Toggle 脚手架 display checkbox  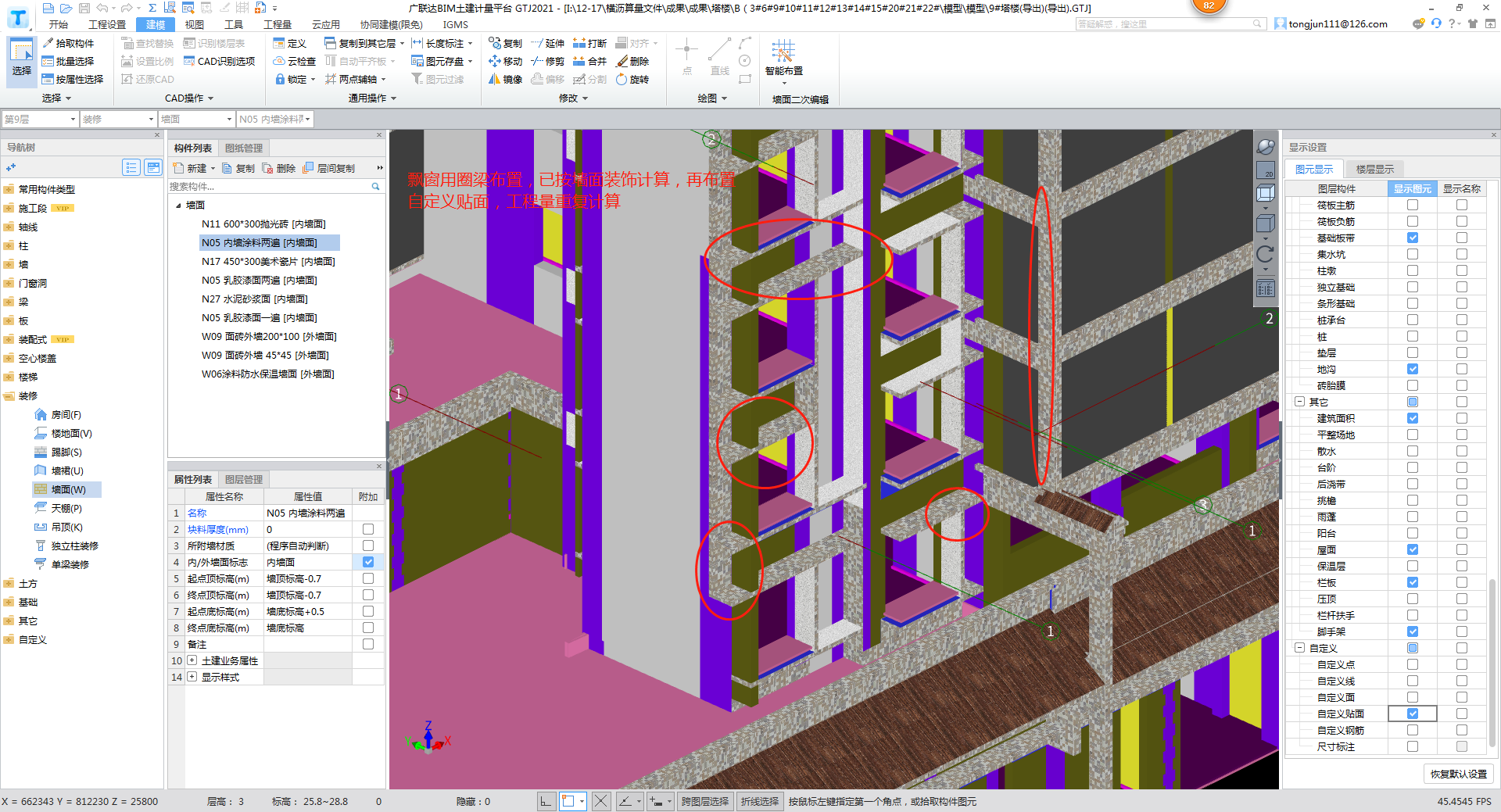1412,631
